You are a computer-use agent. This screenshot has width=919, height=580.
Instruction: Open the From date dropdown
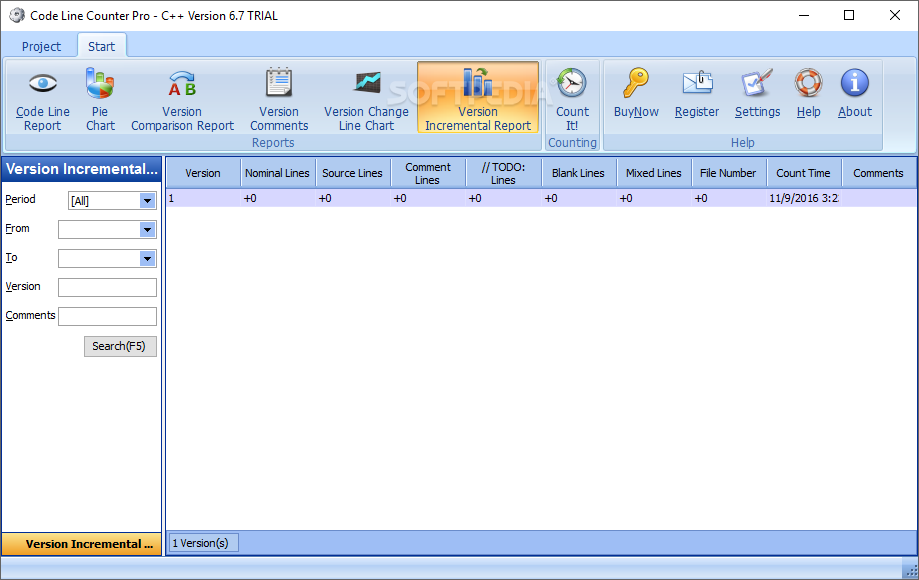[147, 230]
